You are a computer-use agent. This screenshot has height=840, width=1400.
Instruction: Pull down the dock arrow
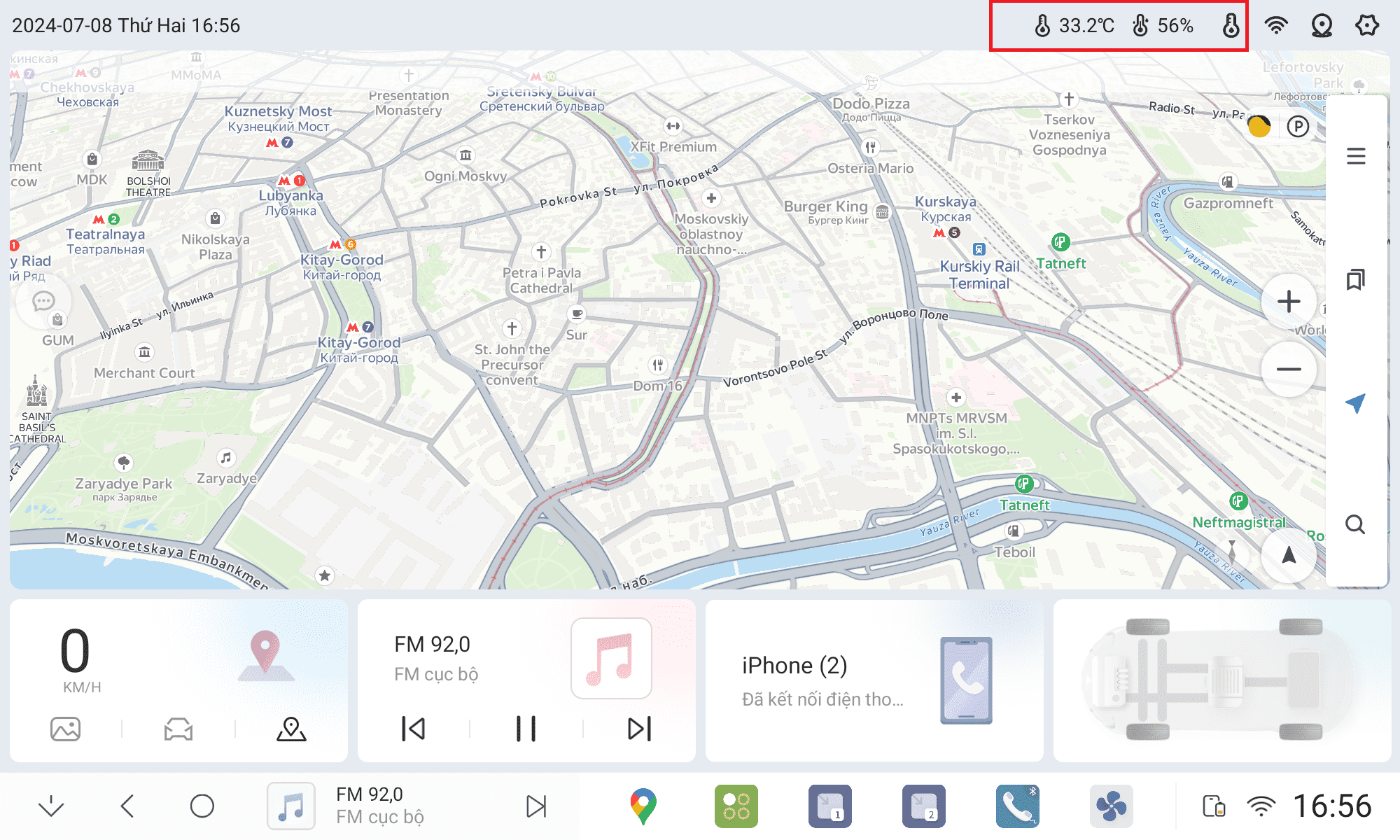click(x=51, y=806)
